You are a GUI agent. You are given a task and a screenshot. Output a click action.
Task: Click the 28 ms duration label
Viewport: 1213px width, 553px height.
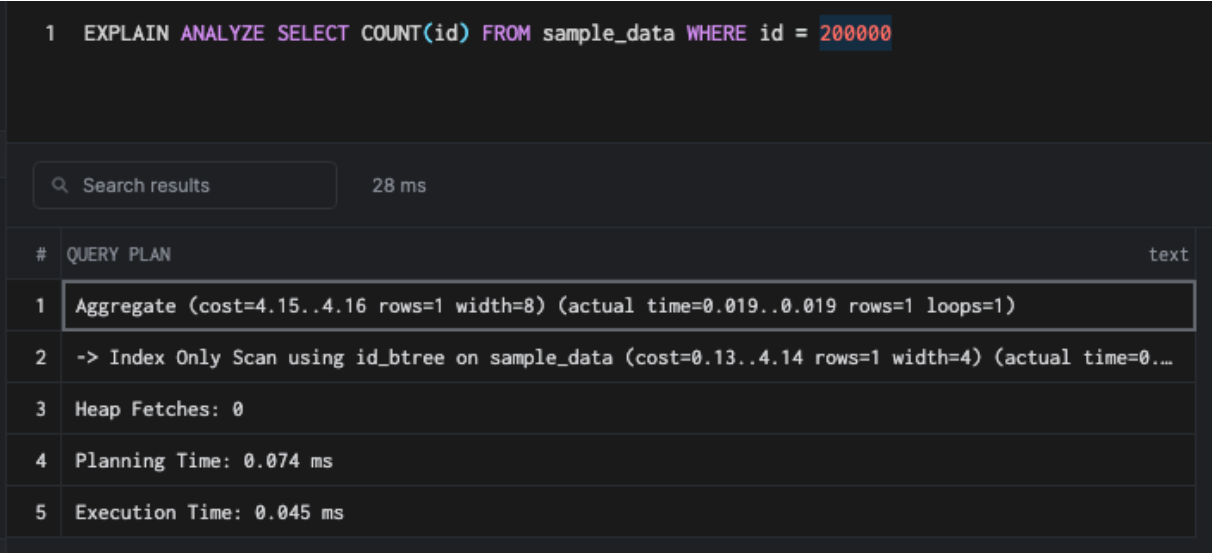click(x=399, y=186)
